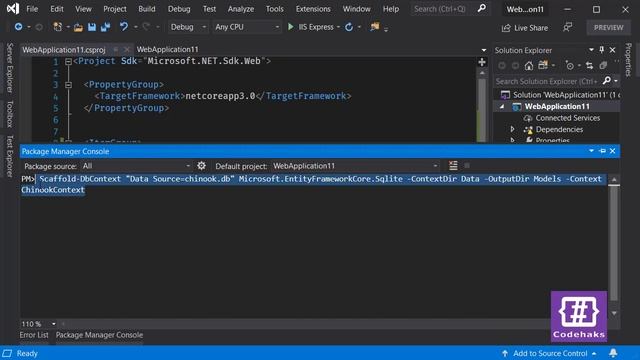Close the WebApplication11.csproj tab

pyautogui.click(x=127, y=49)
